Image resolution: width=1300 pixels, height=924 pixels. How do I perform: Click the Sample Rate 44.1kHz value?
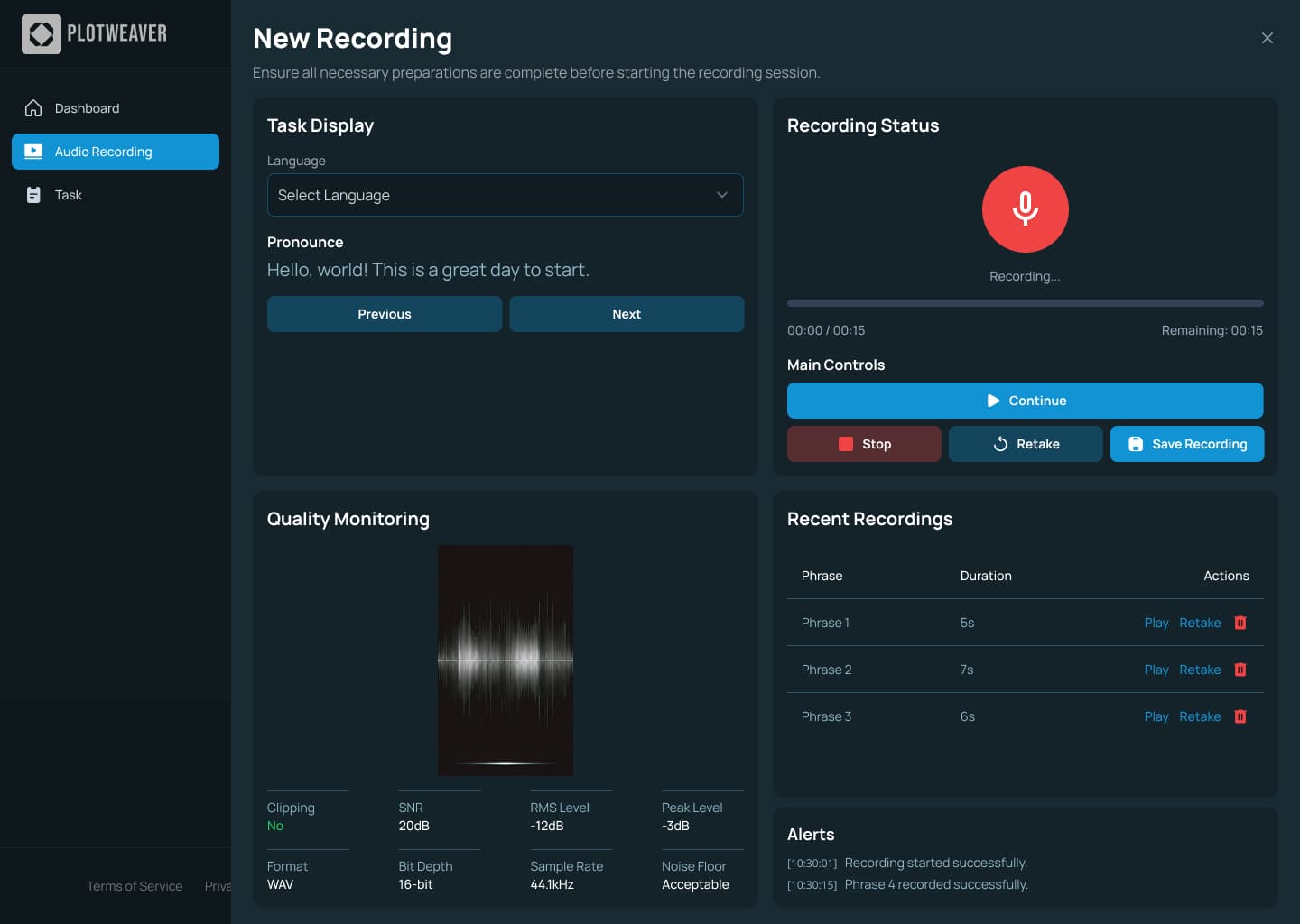[552, 884]
